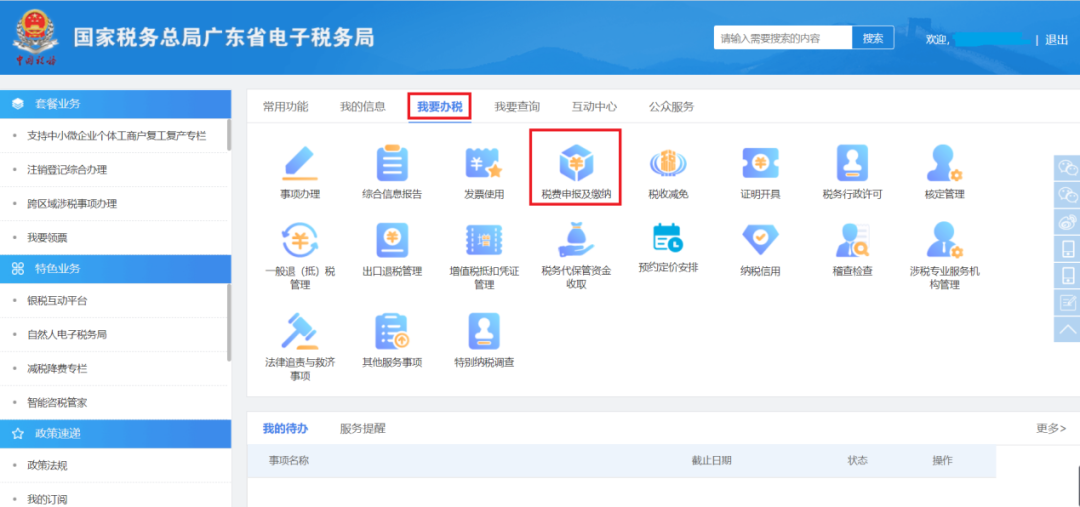Open the 特别纳税调查 icon
The height and width of the screenshot is (507, 1080).
(484, 331)
